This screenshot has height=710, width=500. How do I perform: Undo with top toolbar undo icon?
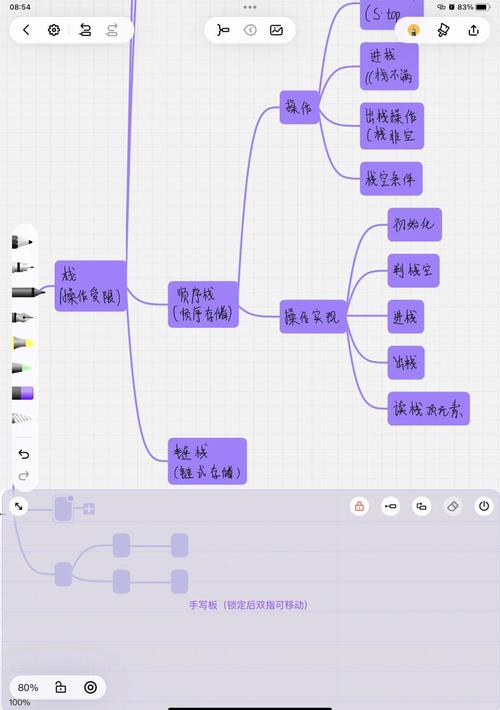tap(85, 30)
